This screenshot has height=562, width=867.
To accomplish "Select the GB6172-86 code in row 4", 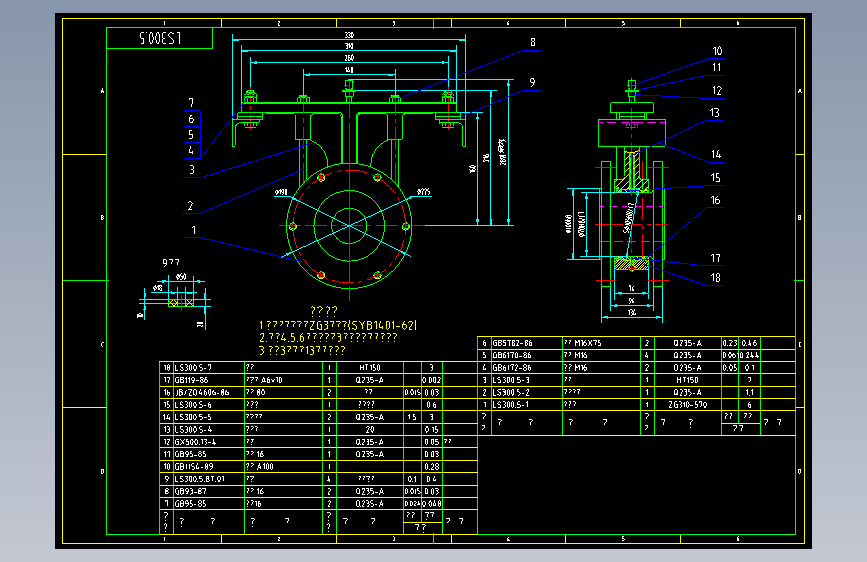I will pos(526,367).
